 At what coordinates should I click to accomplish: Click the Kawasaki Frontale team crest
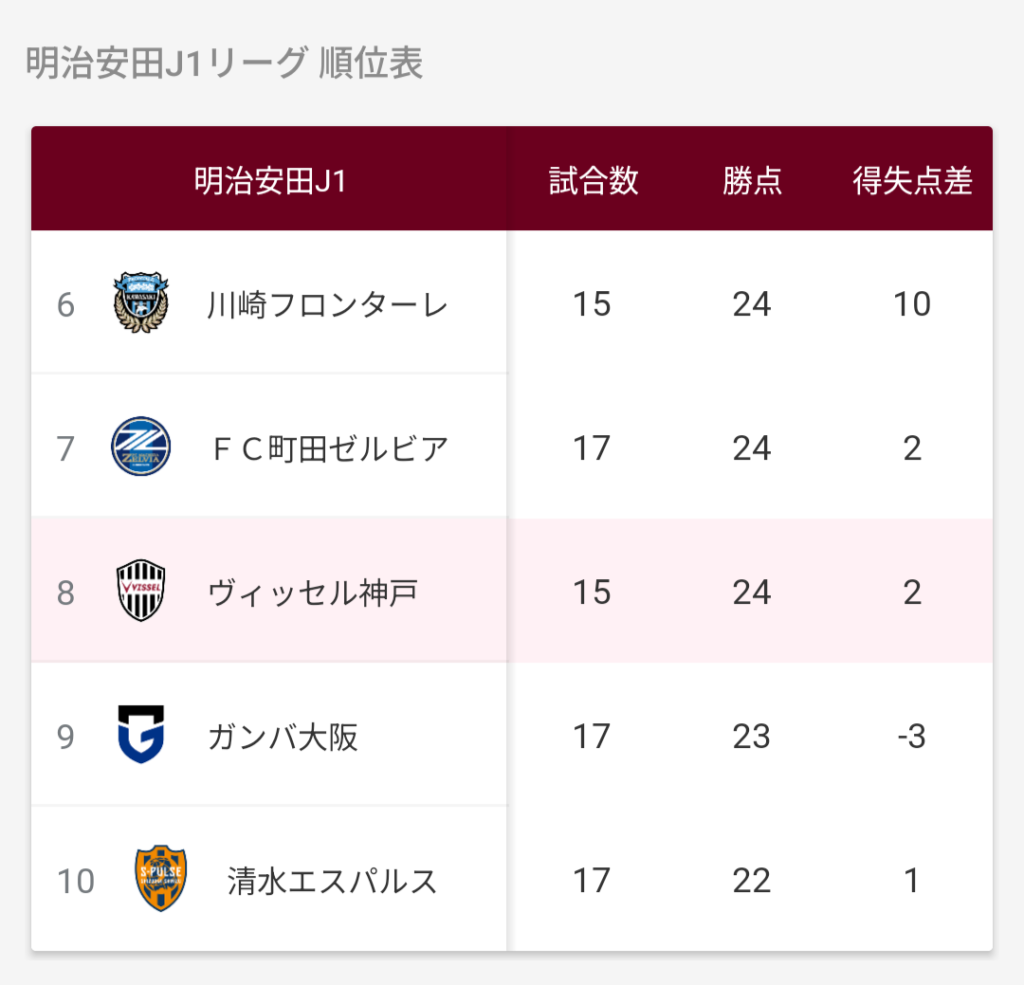[x=140, y=302]
